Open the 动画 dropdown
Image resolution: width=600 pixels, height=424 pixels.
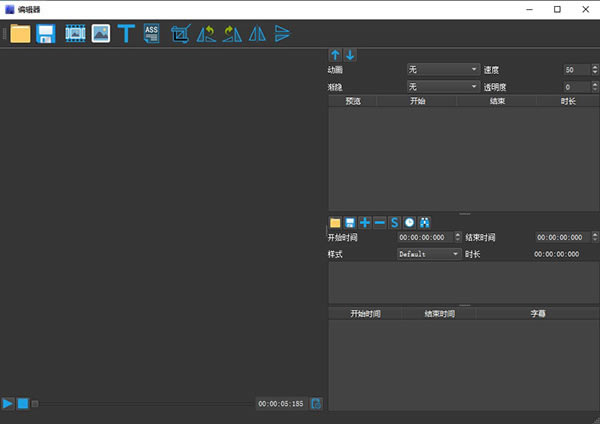click(x=444, y=70)
